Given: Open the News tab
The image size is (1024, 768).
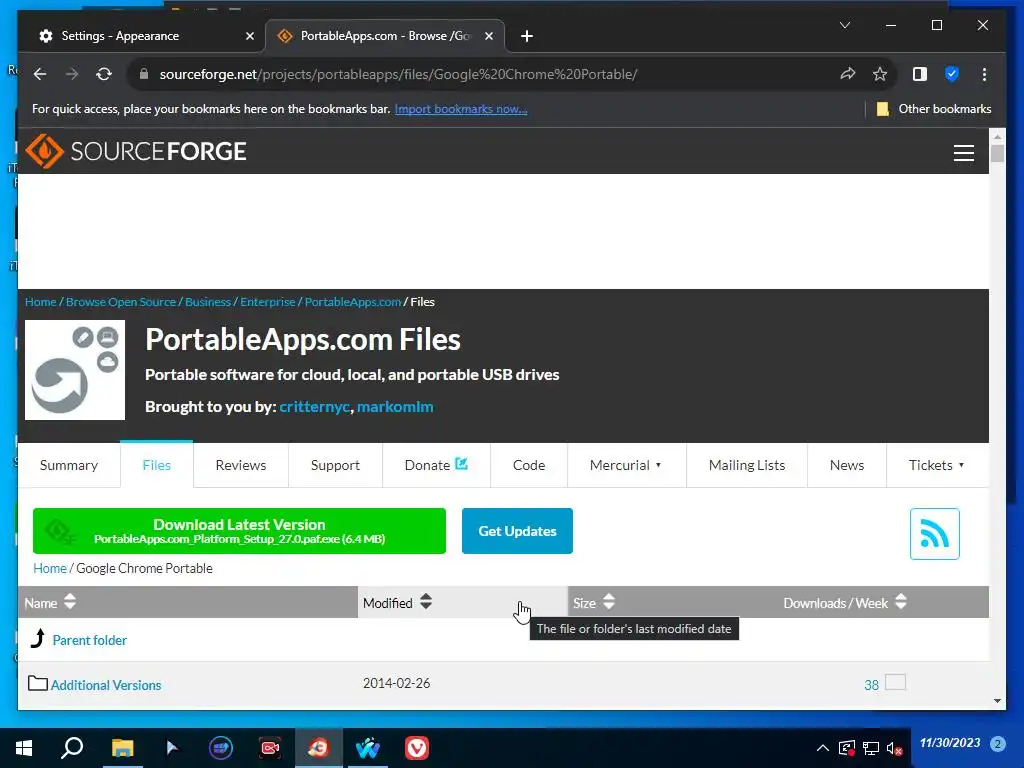Looking at the screenshot, I should point(847,465).
